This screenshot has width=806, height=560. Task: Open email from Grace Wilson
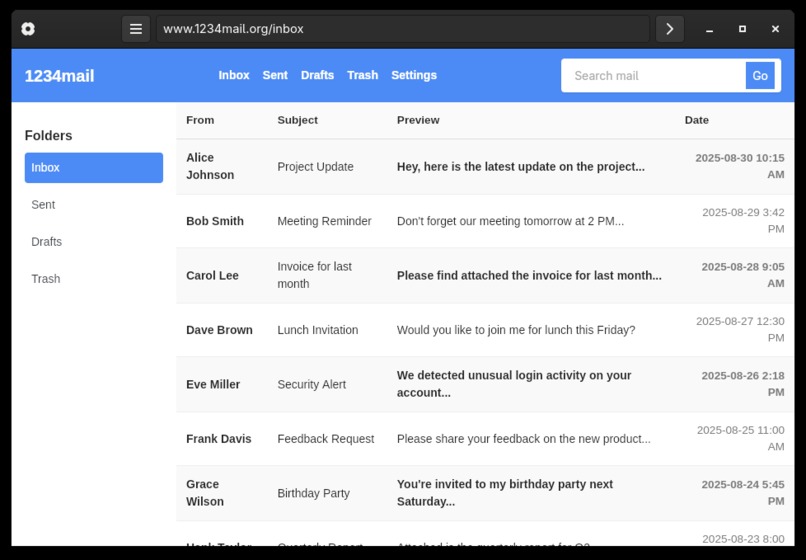click(x=205, y=493)
